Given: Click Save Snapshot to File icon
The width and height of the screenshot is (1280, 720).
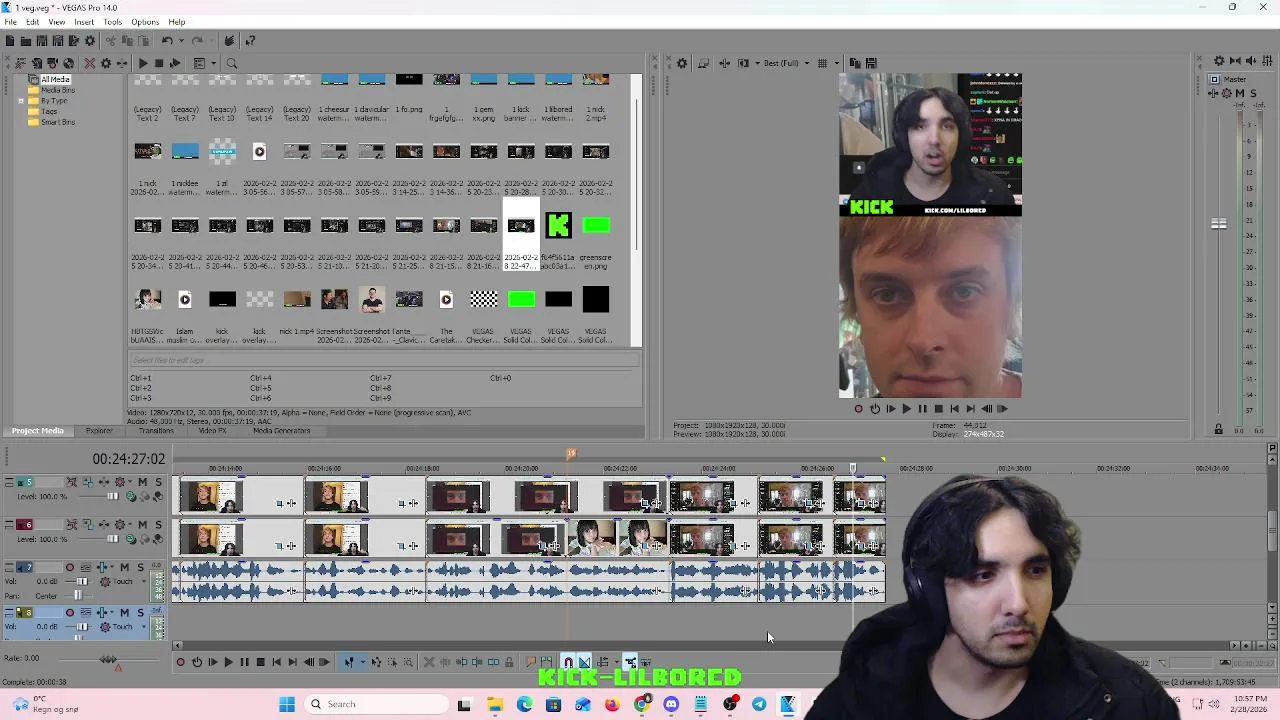Looking at the screenshot, I should point(871,63).
